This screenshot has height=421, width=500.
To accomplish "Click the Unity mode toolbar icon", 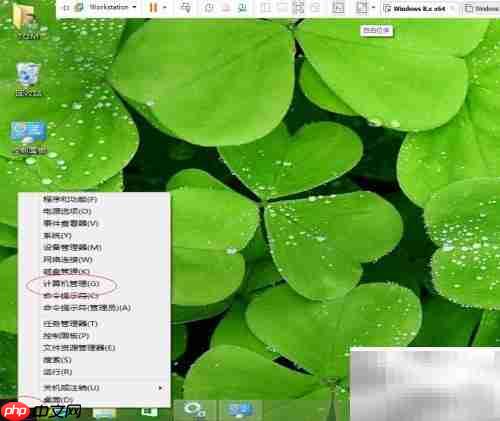I will pyautogui.click(x=316, y=7).
